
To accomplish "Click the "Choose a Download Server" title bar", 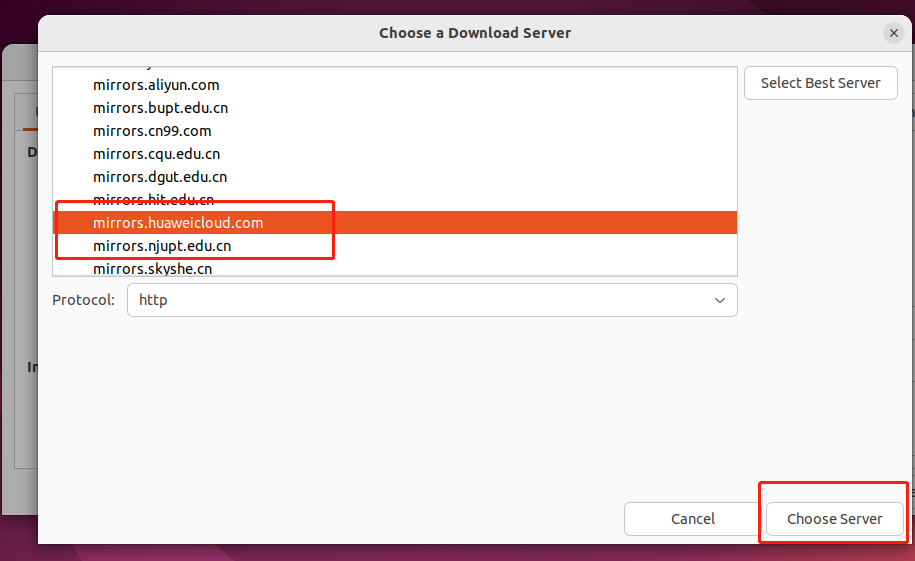I will 475,33.
